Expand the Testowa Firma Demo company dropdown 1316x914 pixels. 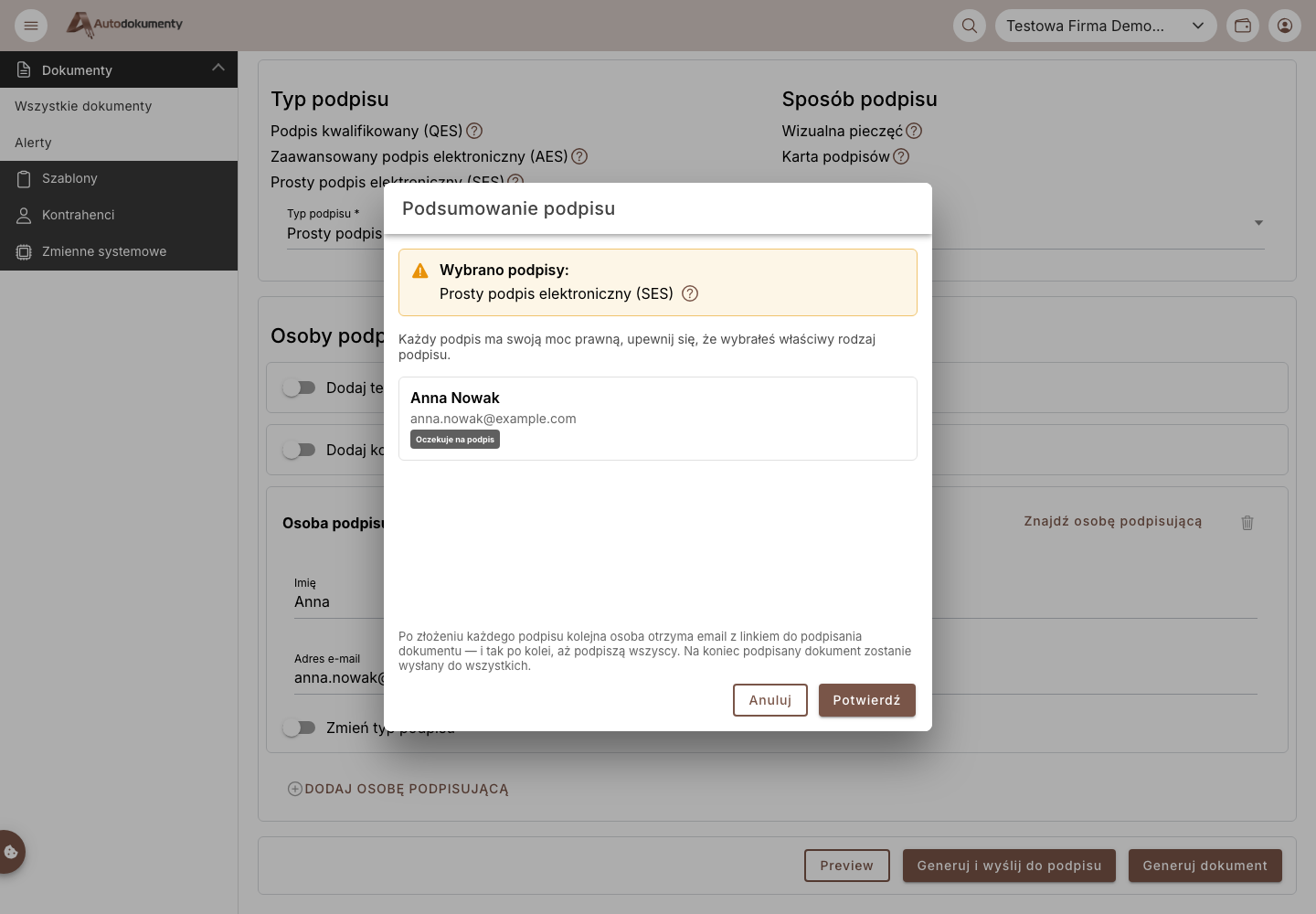[x=1106, y=26]
